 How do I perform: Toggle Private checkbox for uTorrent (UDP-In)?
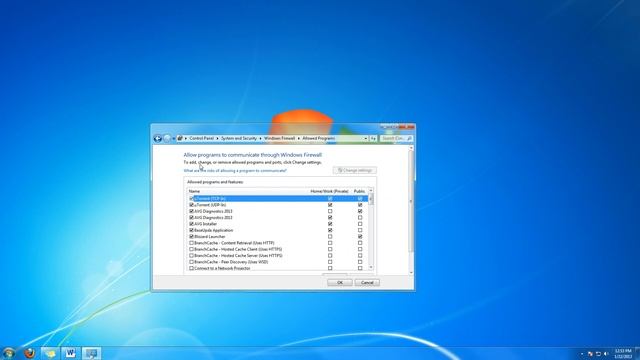tap(330, 205)
